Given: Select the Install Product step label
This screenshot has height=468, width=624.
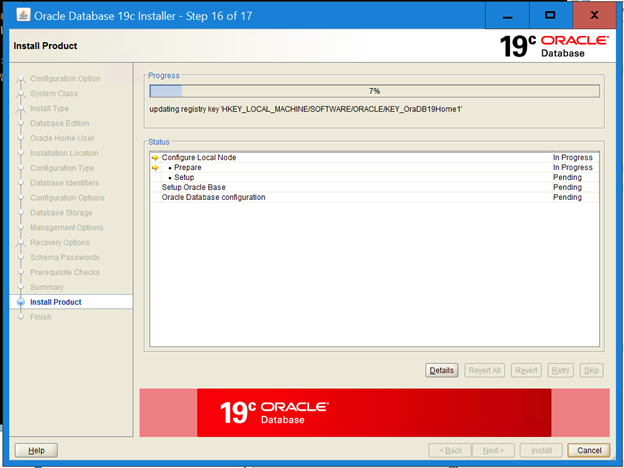Looking at the screenshot, I should tap(56, 302).
